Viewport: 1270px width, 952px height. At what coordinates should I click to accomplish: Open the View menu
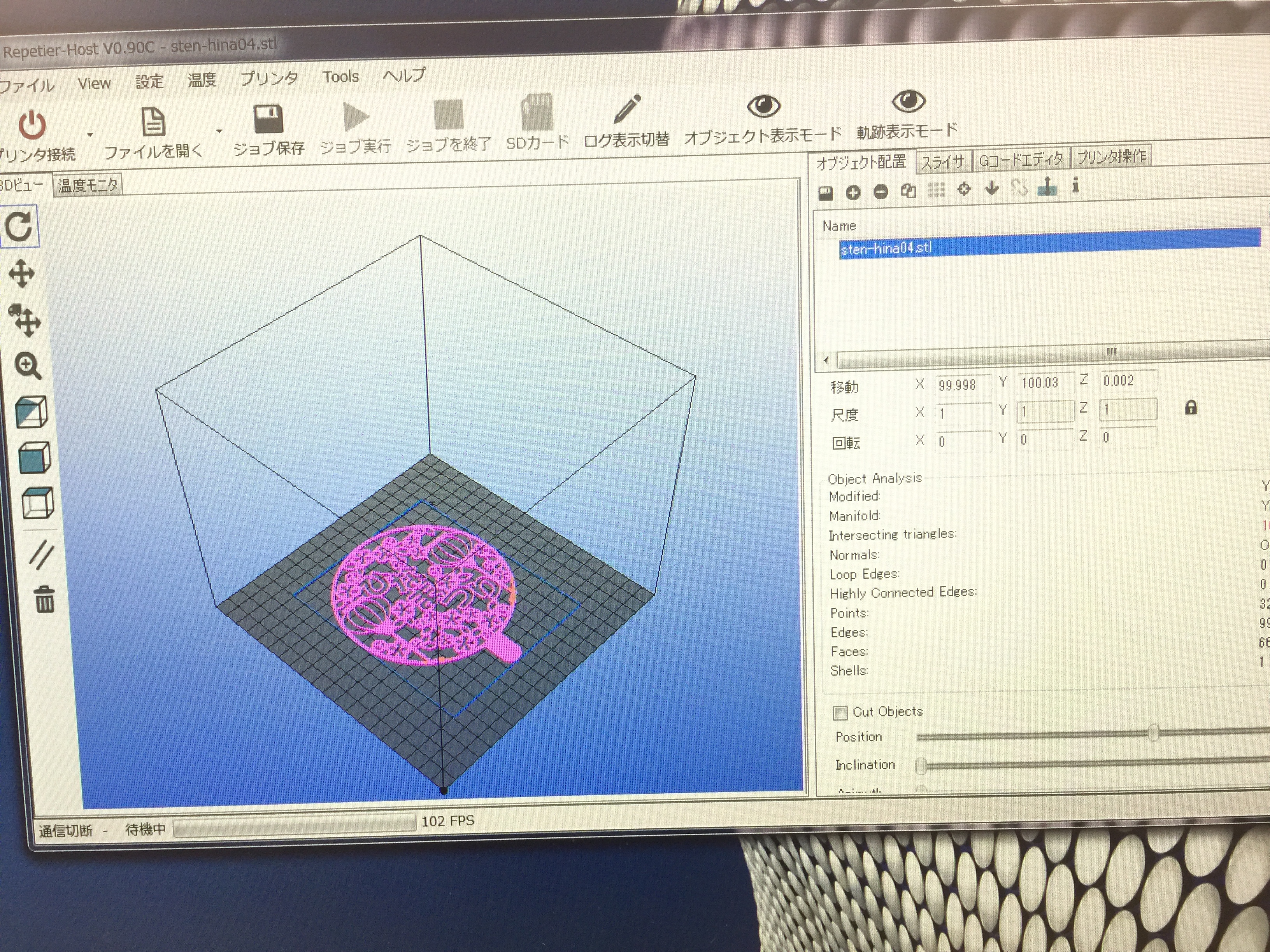[x=94, y=84]
